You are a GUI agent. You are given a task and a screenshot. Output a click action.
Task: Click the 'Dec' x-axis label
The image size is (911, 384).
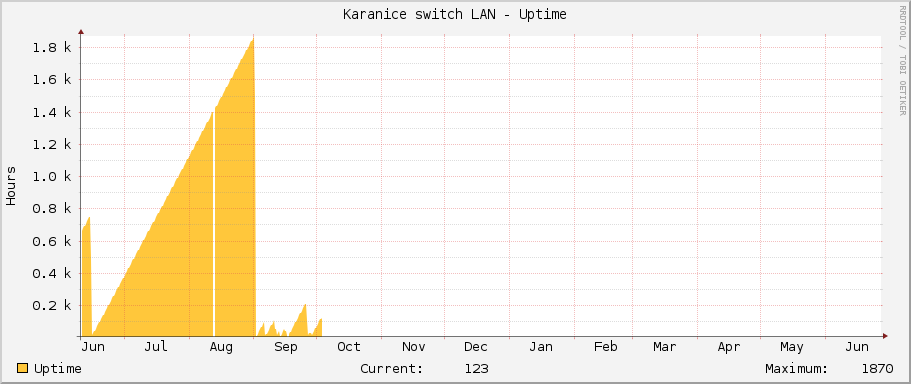pos(476,347)
